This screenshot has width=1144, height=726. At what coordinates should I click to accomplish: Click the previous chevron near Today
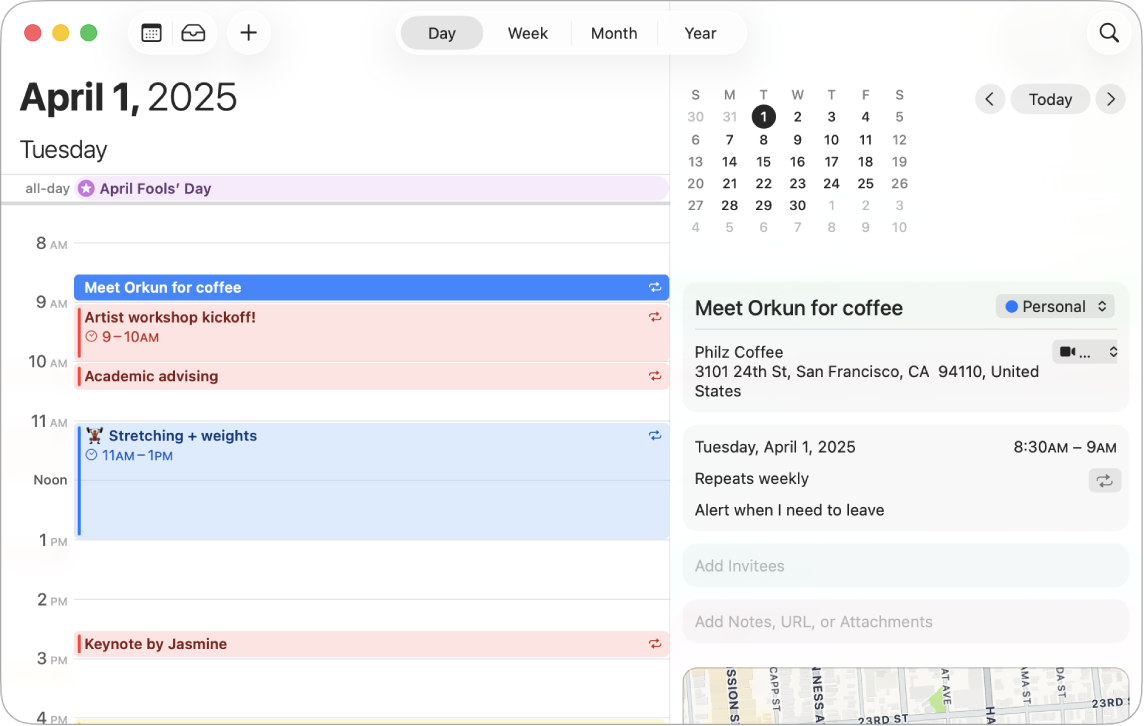pos(990,99)
